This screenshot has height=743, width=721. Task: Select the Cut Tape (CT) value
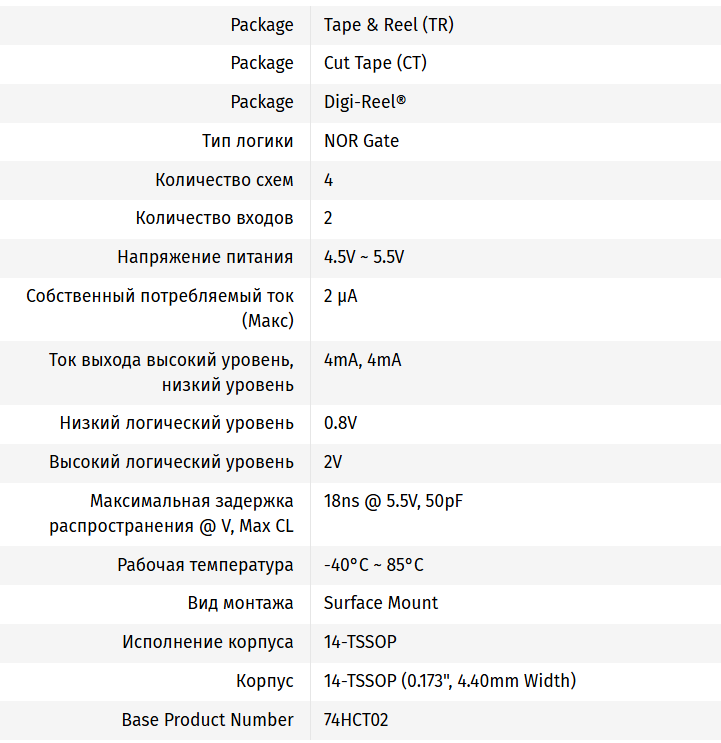point(375,63)
